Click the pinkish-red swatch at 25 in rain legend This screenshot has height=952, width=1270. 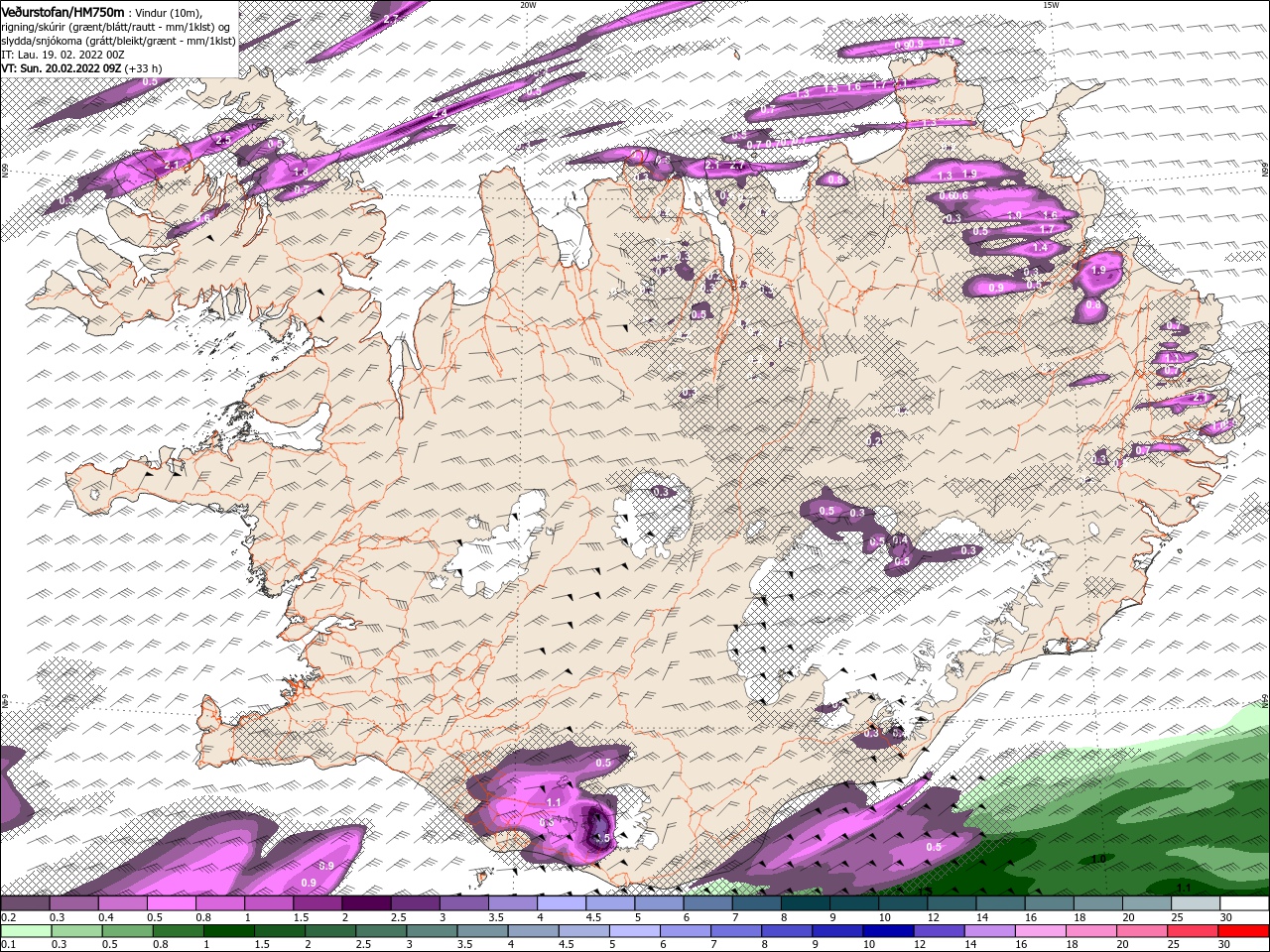click(x=1194, y=931)
